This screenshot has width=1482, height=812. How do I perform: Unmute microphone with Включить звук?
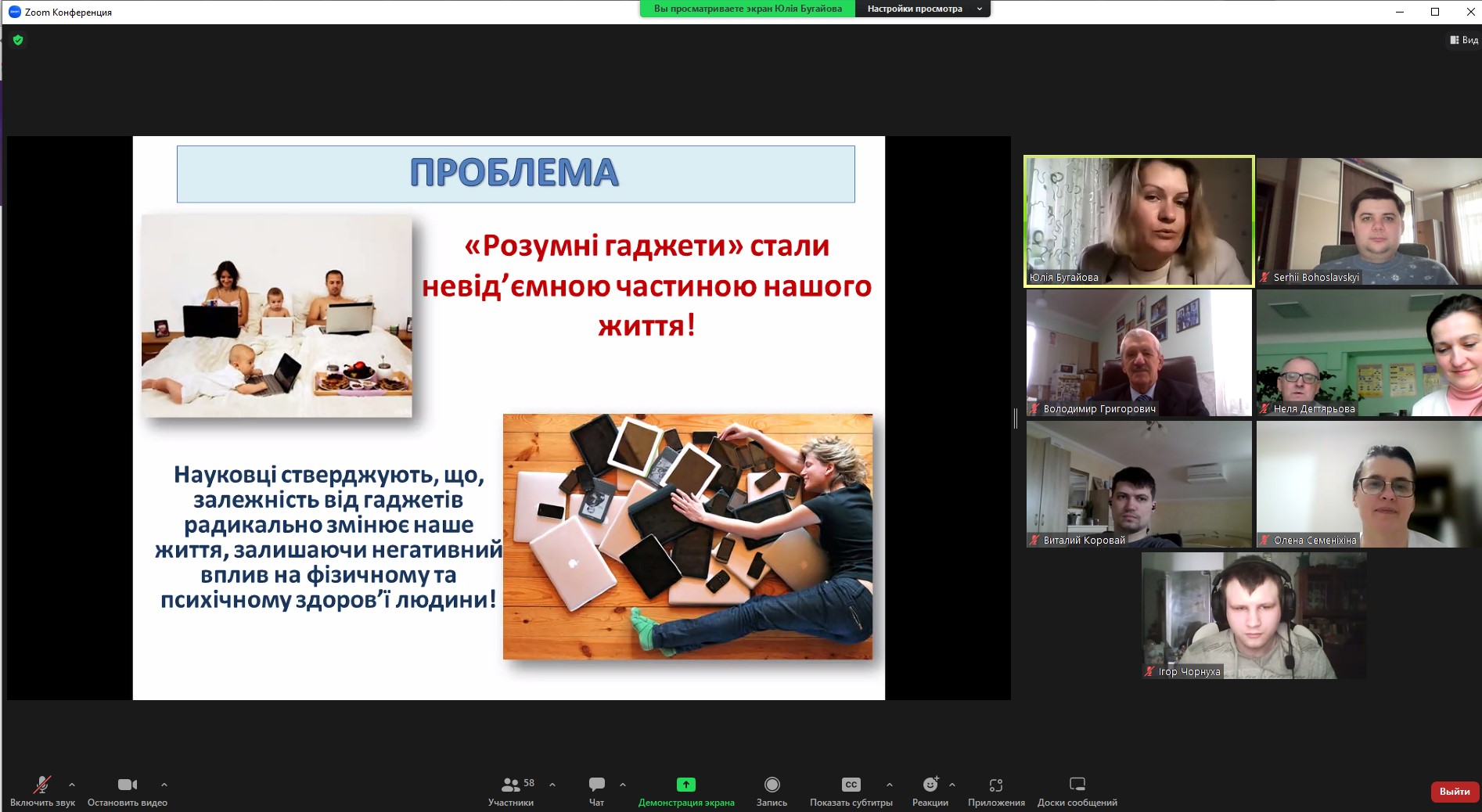(x=42, y=790)
